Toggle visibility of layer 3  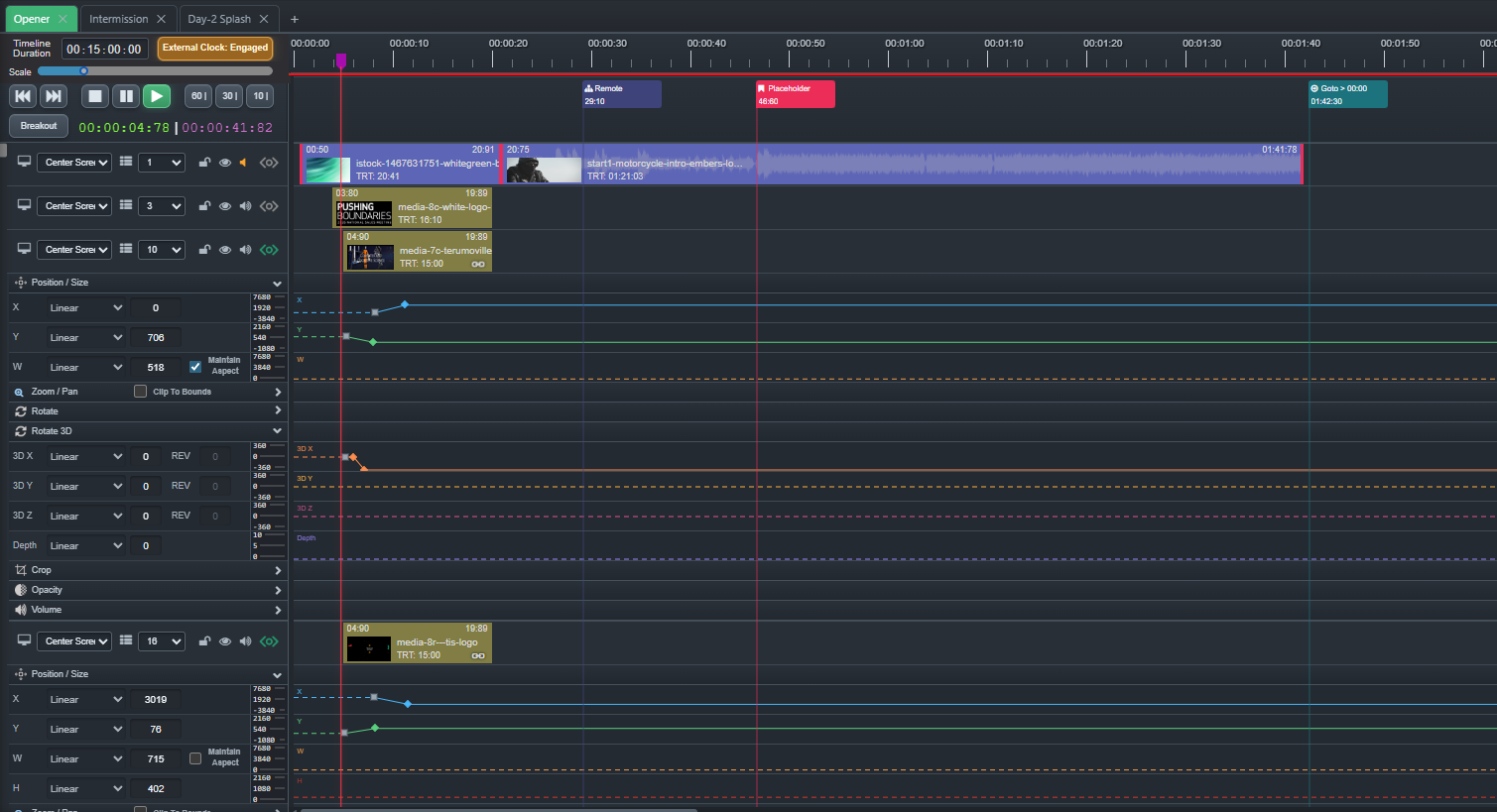coord(225,206)
